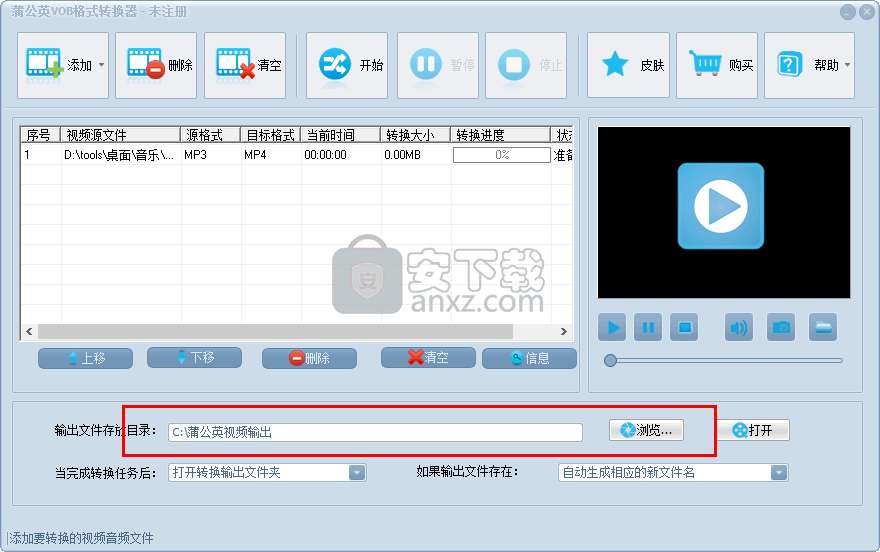Click the 视频源文件 column header
Screen dimensions: 880x552
coord(120,135)
